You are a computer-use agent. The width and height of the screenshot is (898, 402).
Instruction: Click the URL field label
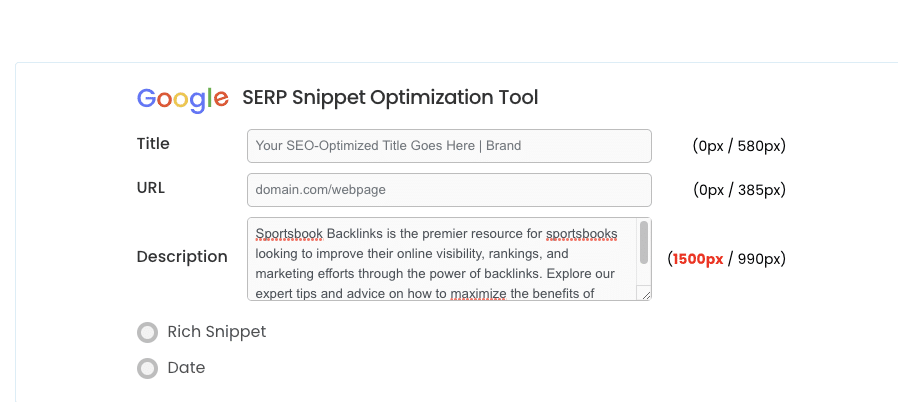point(151,188)
